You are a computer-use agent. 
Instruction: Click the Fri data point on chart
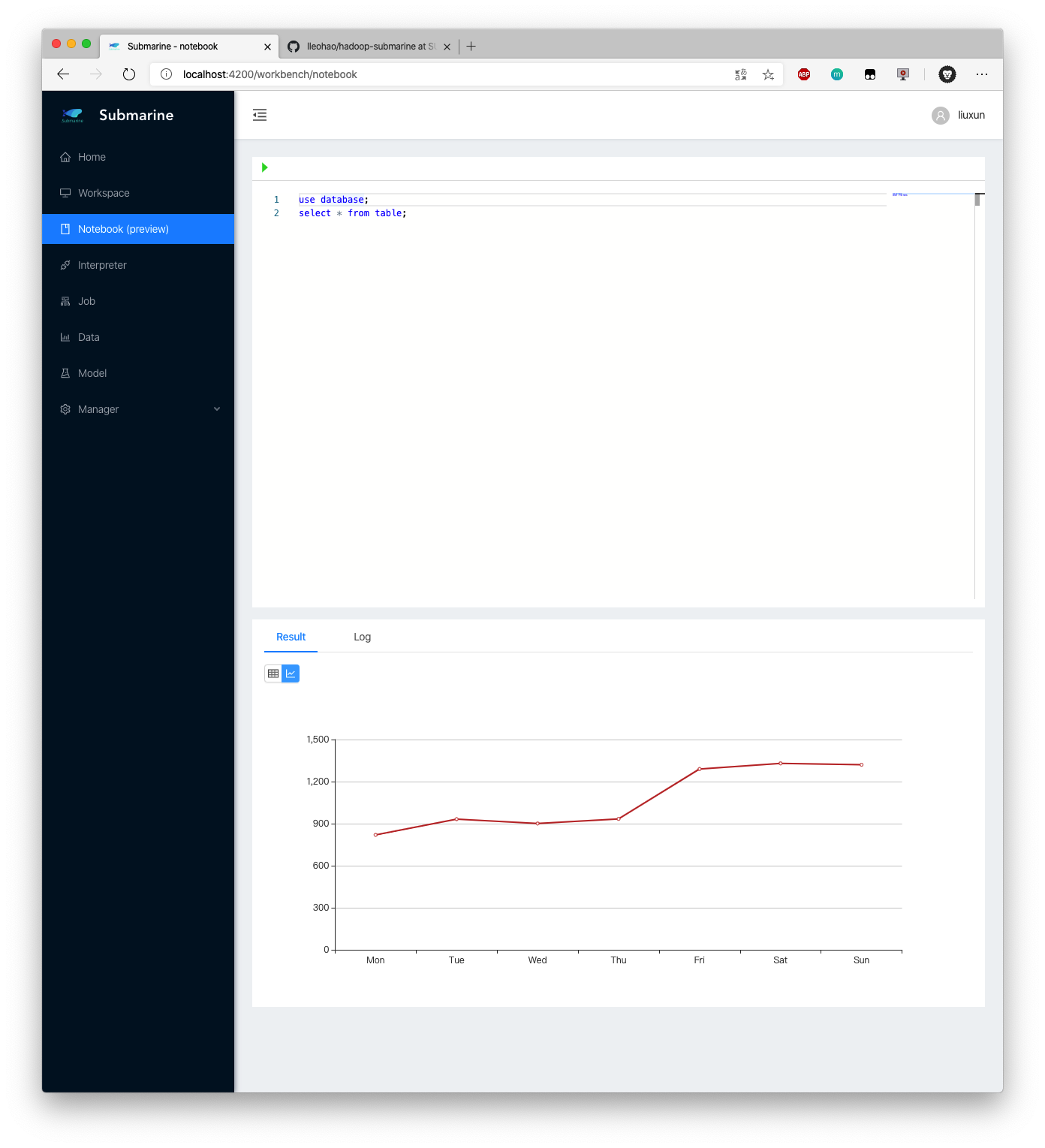700,769
